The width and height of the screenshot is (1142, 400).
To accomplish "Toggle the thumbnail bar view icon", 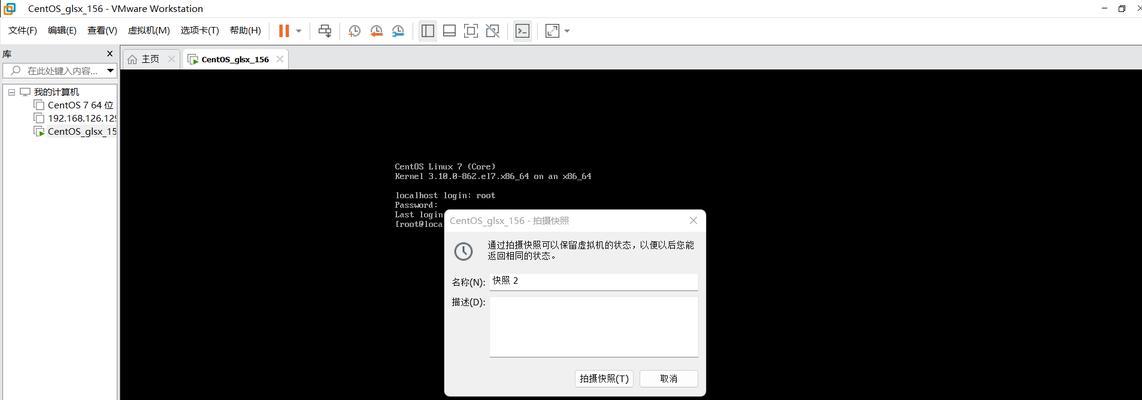I will (x=449, y=31).
